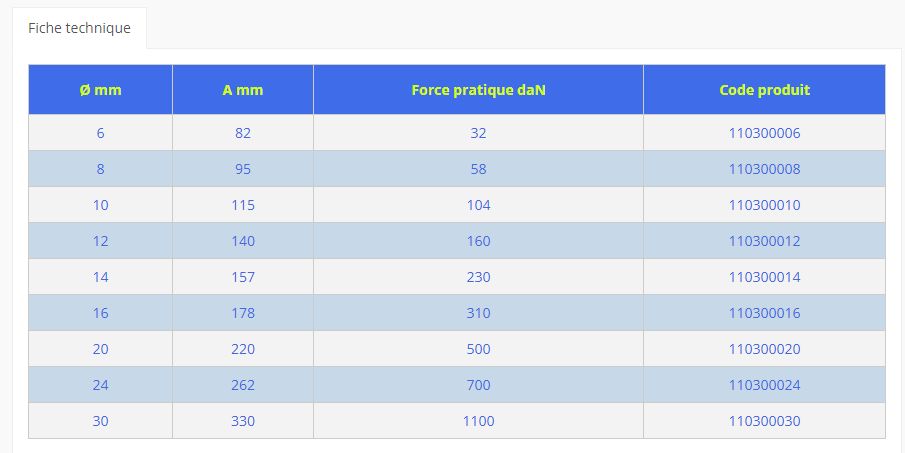Click the 157 A mm cell
This screenshot has width=905, height=453.
coord(243,277)
